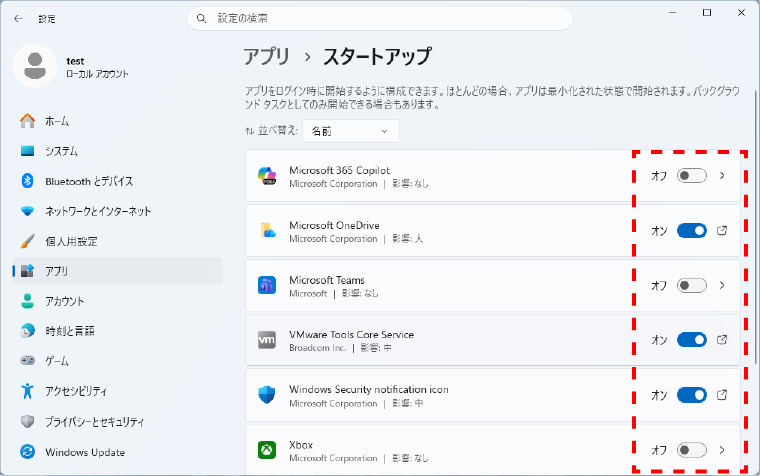Screen dimensions: 760x476
Task: Click the sort arrows icon beside 並べ替え
Action: point(250,131)
